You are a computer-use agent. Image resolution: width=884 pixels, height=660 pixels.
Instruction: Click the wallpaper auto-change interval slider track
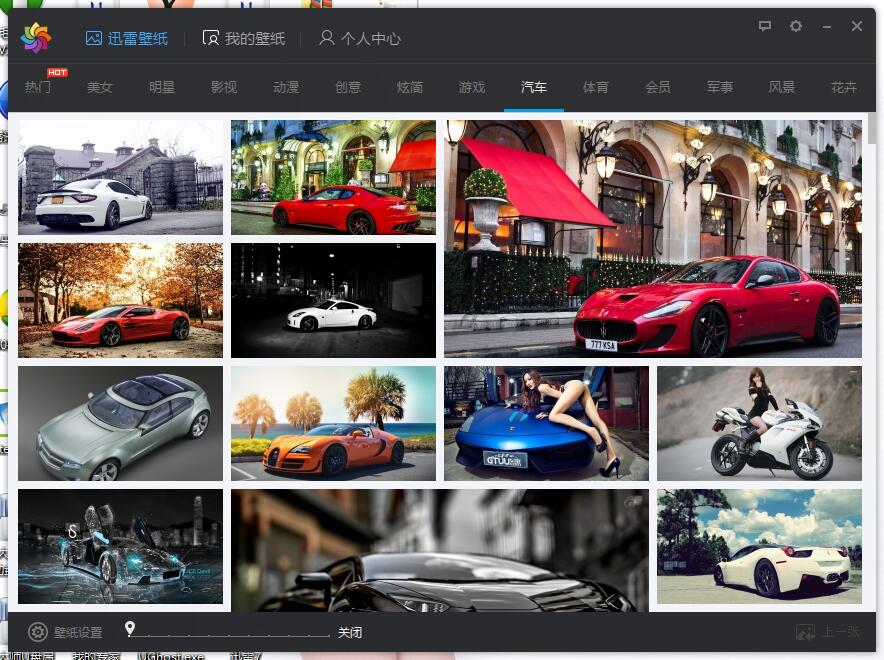click(x=230, y=634)
